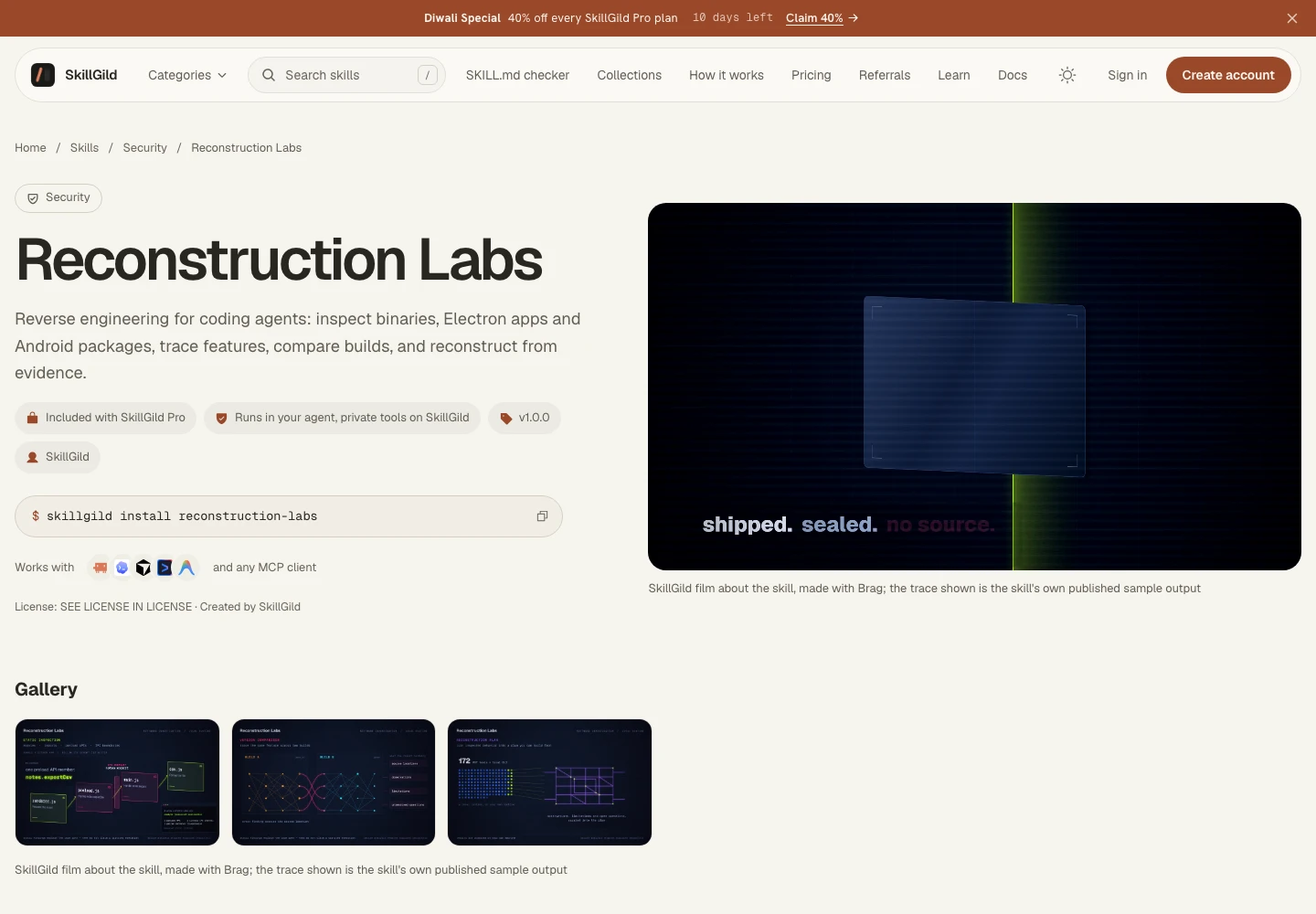Expand the Categories dropdown

(187, 75)
